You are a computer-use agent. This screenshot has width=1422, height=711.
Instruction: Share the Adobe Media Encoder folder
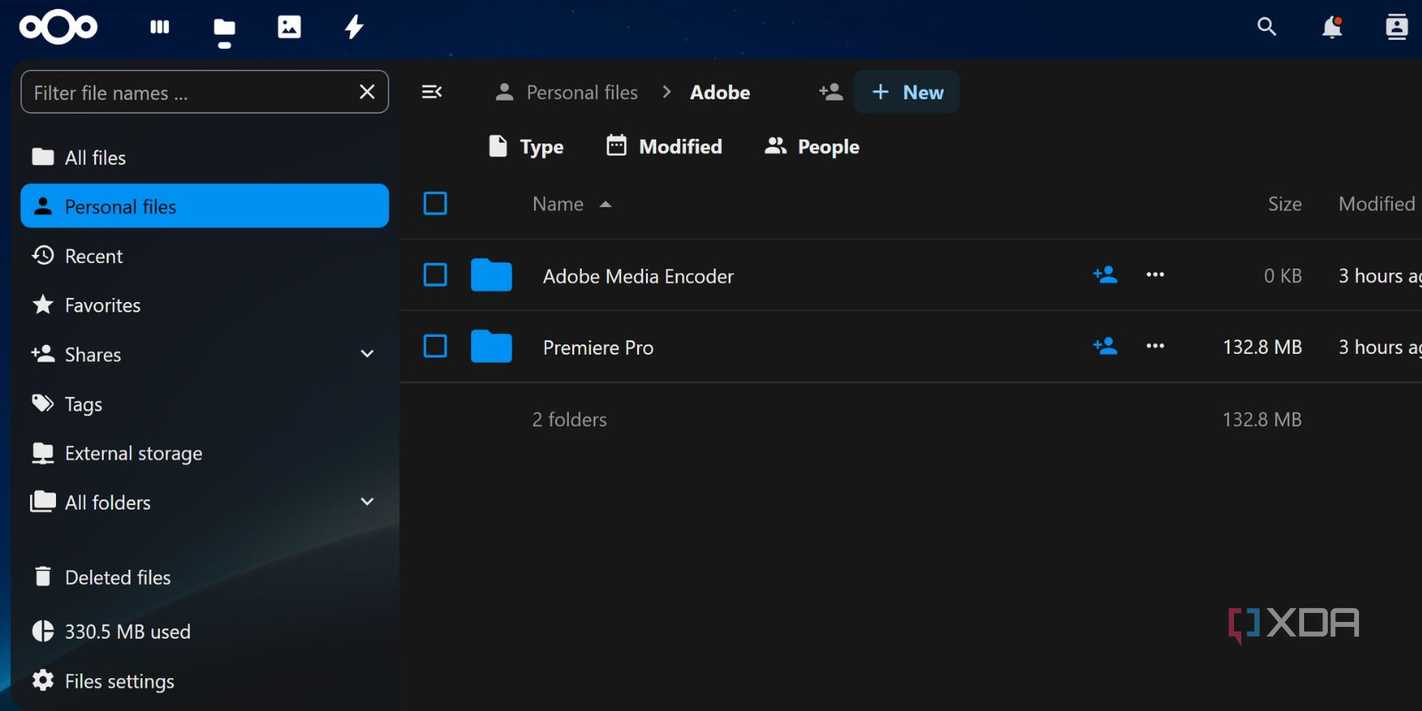click(1105, 275)
